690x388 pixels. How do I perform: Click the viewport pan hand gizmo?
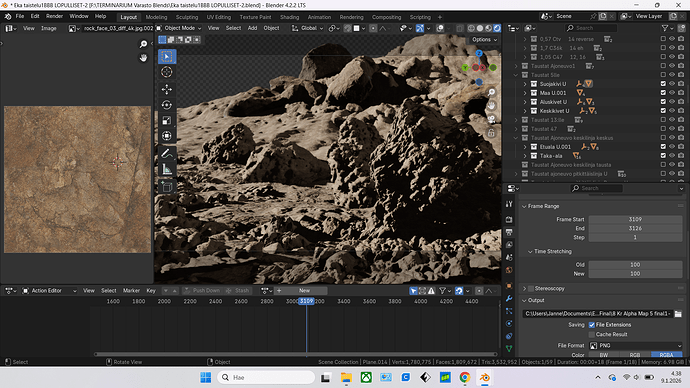pos(491,106)
